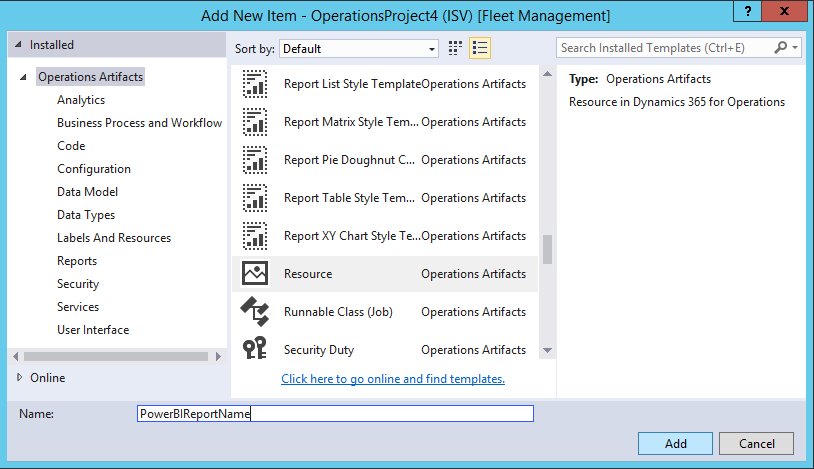Expand the Online section

pyautogui.click(x=19, y=378)
